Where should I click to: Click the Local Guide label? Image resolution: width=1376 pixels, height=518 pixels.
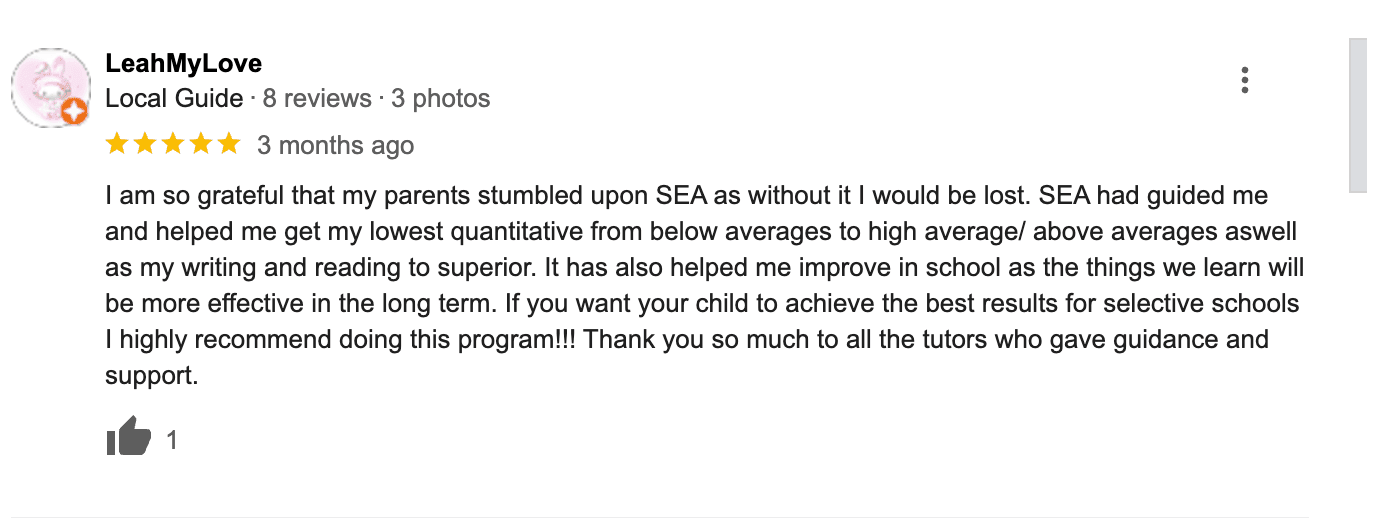tap(174, 98)
